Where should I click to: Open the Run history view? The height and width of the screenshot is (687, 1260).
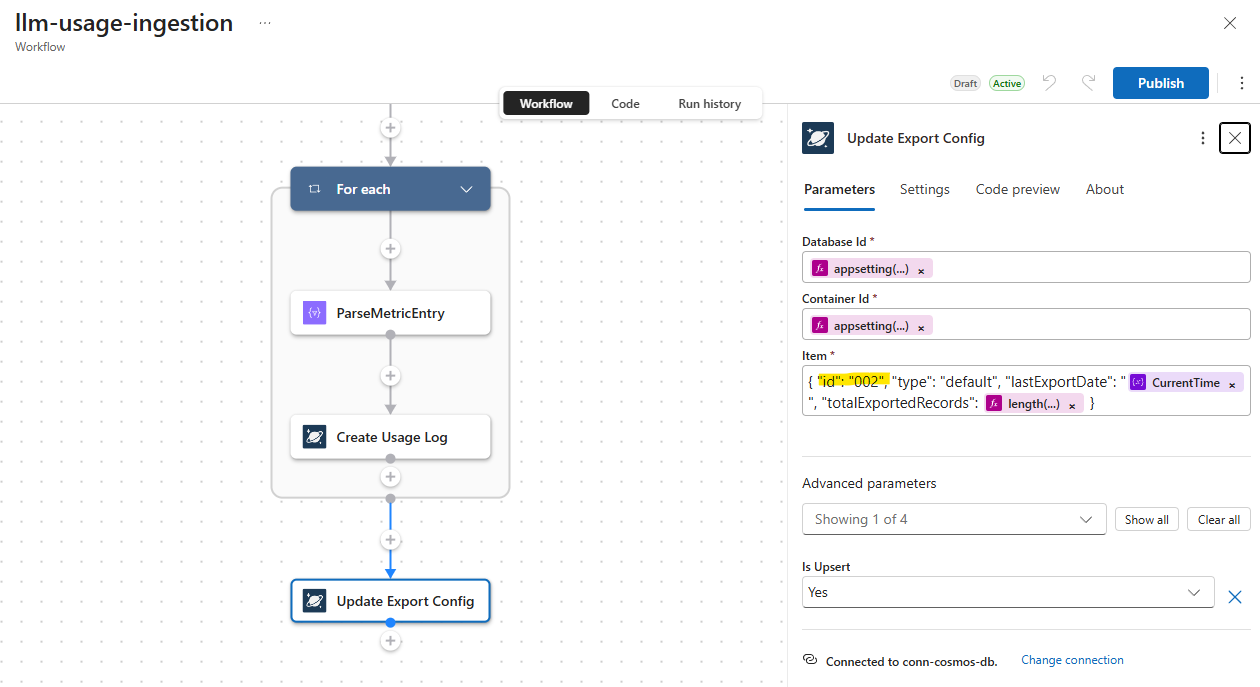point(709,103)
